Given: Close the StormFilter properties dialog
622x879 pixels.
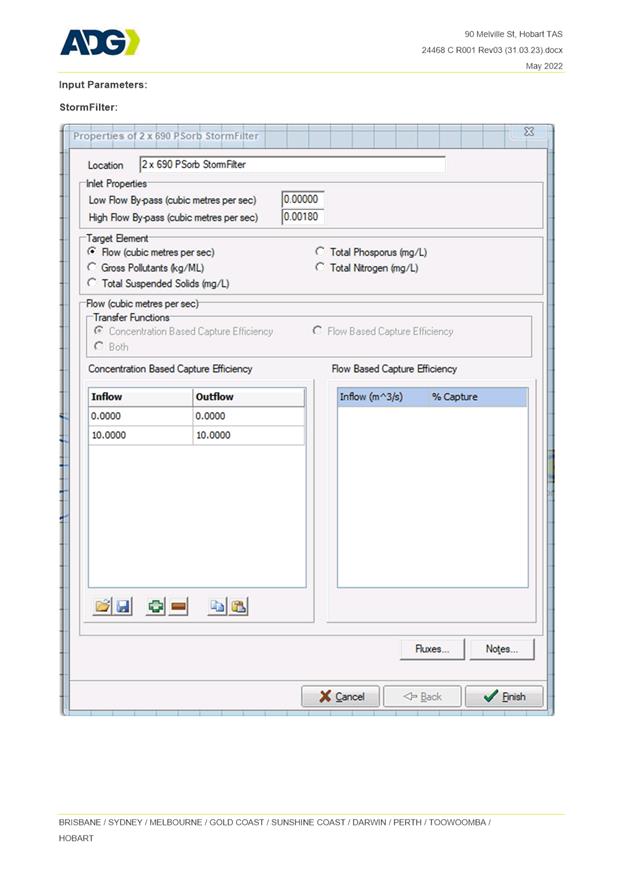Looking at the screenshot, I should (x=528, y=131).
